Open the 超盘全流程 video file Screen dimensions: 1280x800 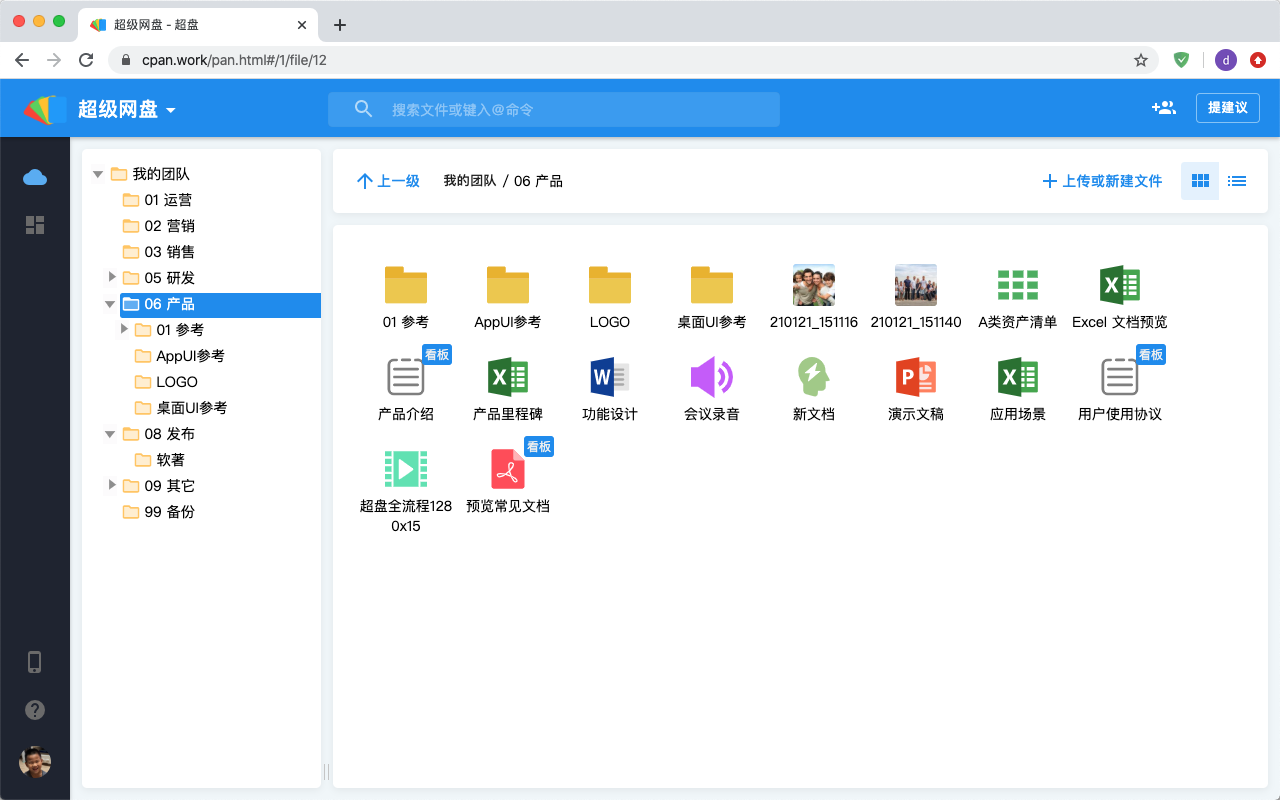coord(406,469)
